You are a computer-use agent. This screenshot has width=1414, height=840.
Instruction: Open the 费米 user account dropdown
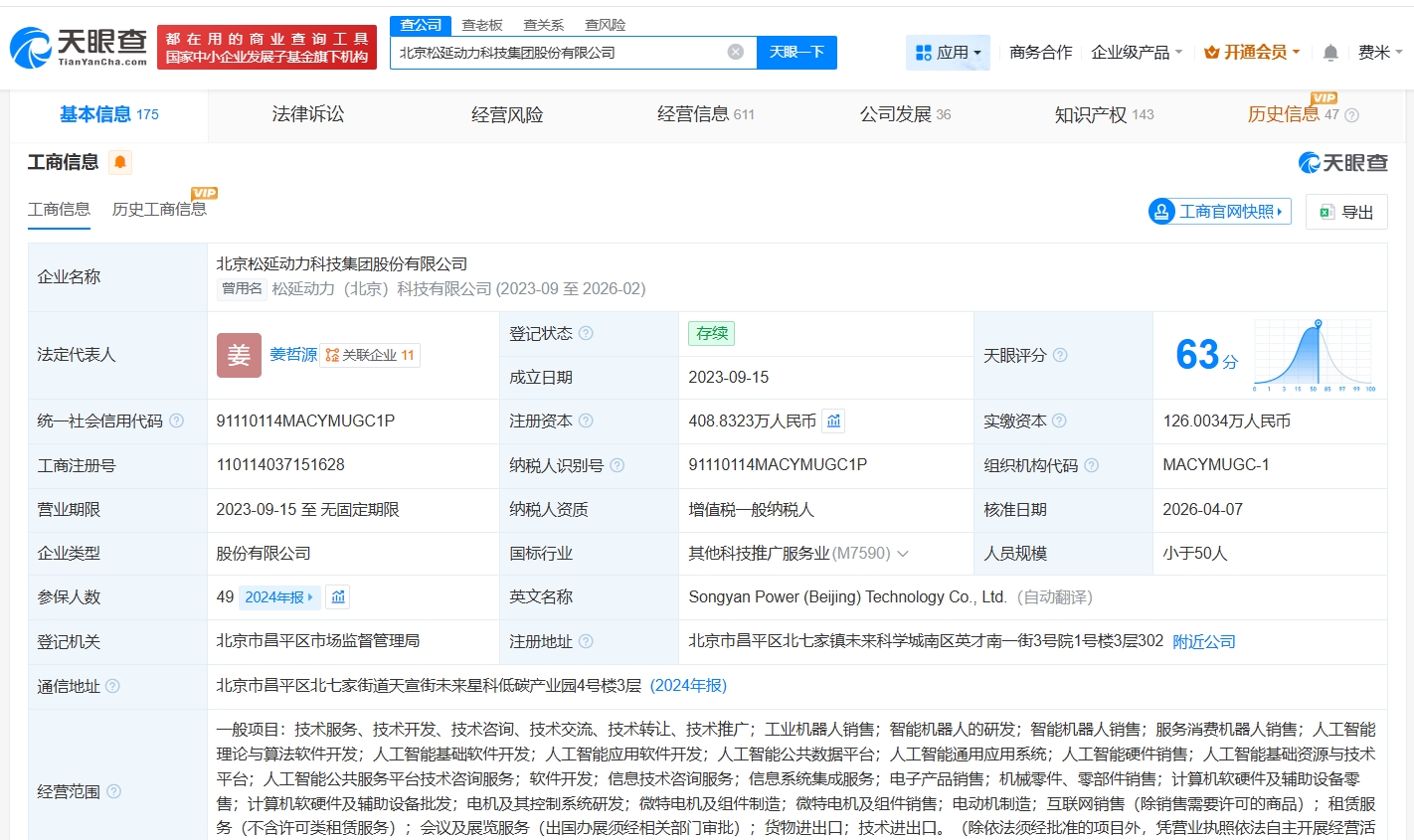(1379, 53)
